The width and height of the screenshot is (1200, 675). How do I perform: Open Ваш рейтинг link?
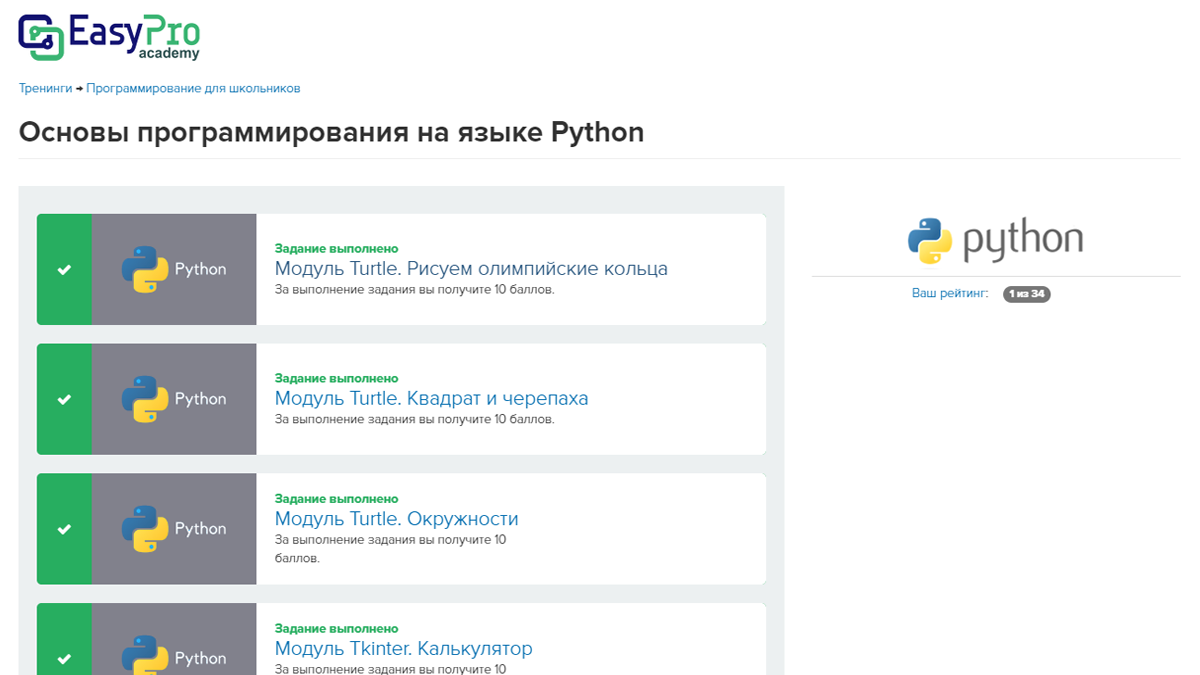pyautogui.click(x=950, y=293)
